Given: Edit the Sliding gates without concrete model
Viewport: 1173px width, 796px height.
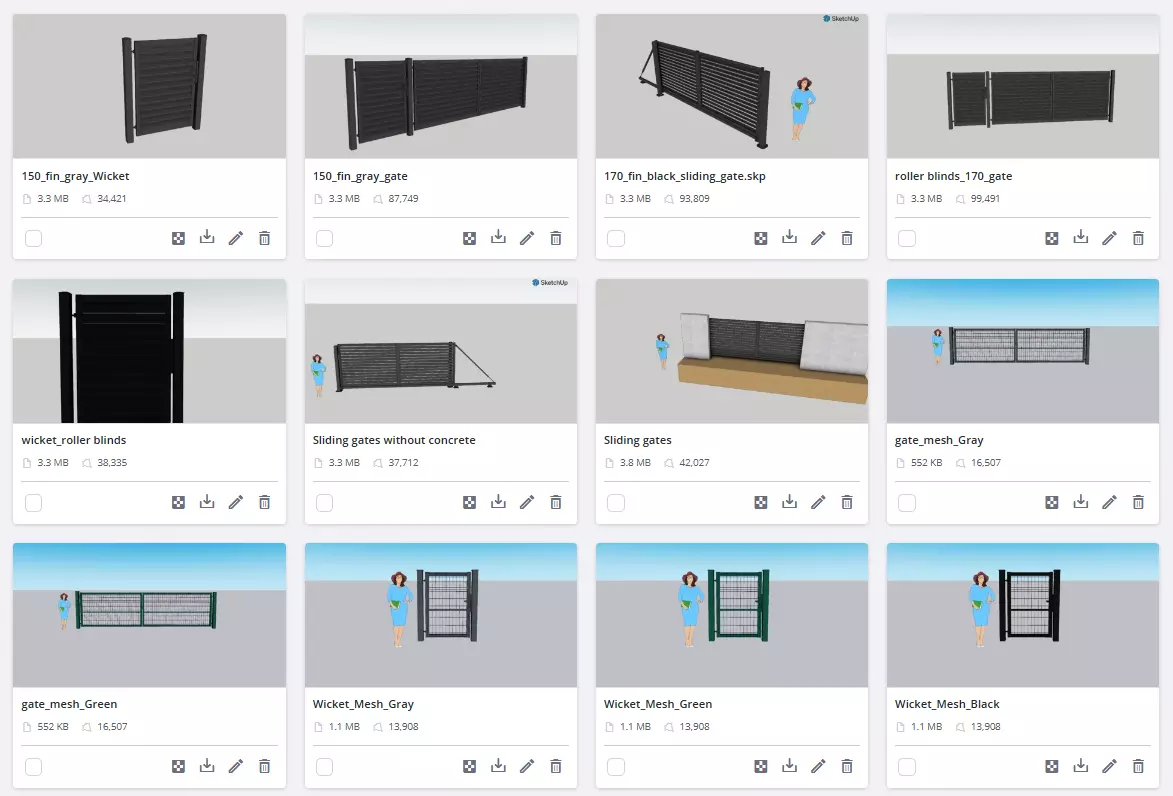Looking at the screenshot, I should coord(527,502).
